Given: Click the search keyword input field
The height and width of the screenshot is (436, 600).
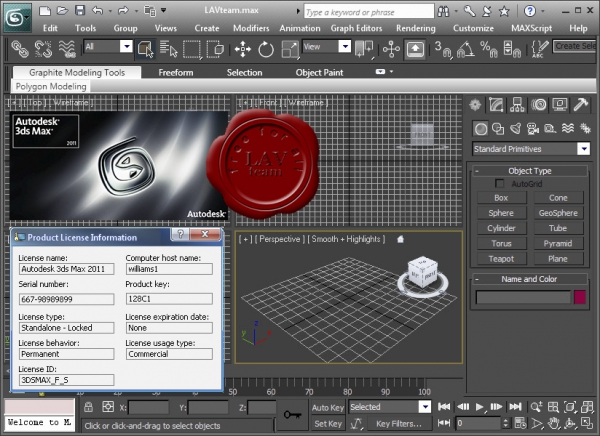Looking at the screenshot, I should coord(369,12).
